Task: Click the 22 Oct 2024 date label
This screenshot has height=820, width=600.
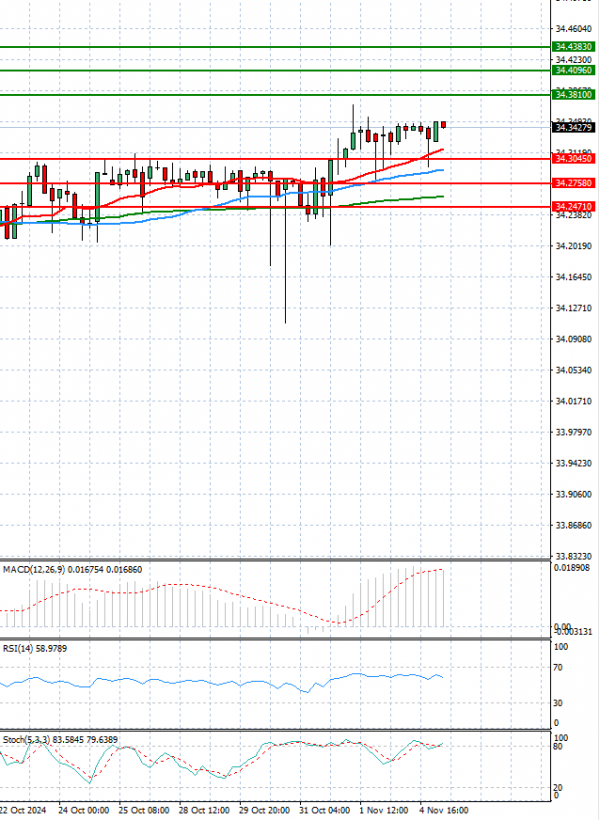Action: (20, 809)
